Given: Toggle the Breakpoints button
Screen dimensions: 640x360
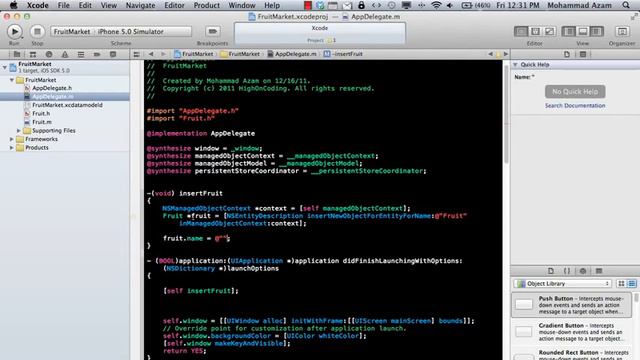Looking at the screenshot, I should coord(212,31).
